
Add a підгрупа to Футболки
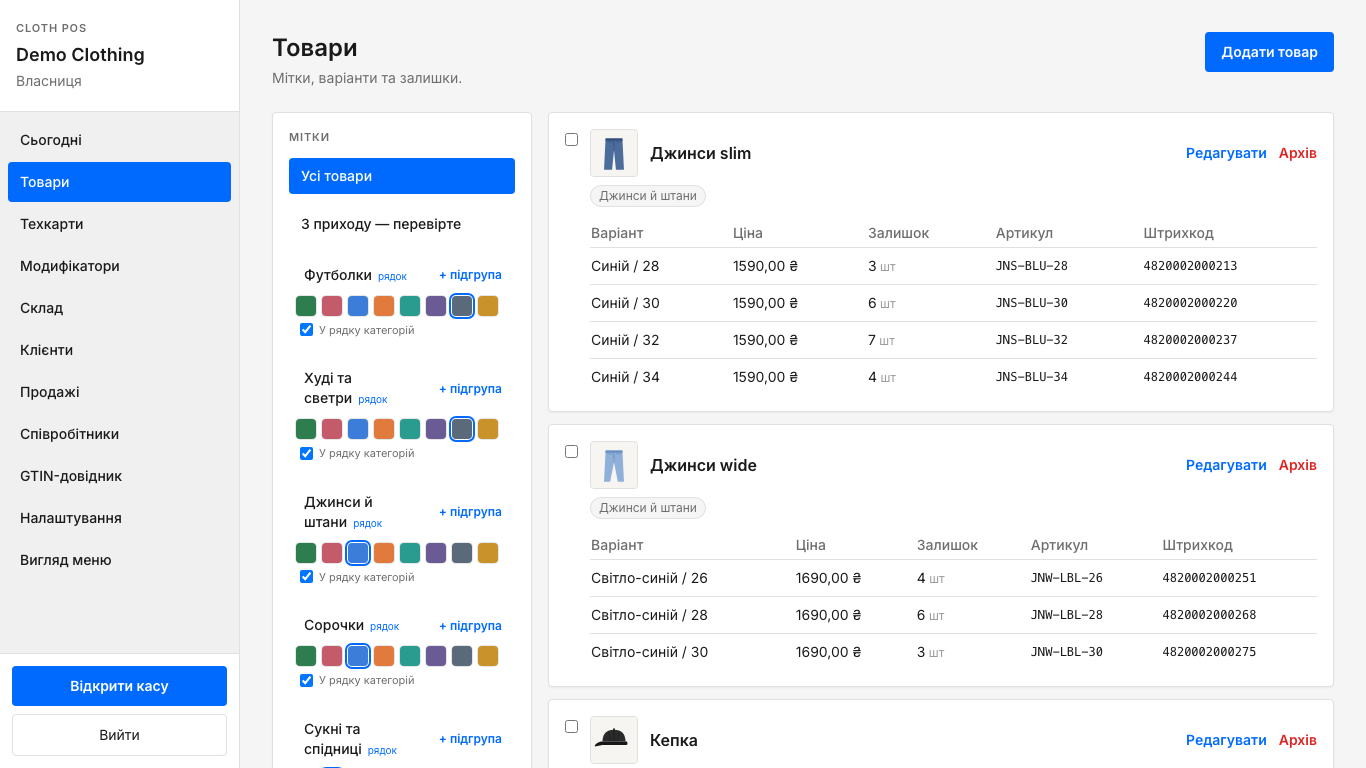tap(470, 275)
